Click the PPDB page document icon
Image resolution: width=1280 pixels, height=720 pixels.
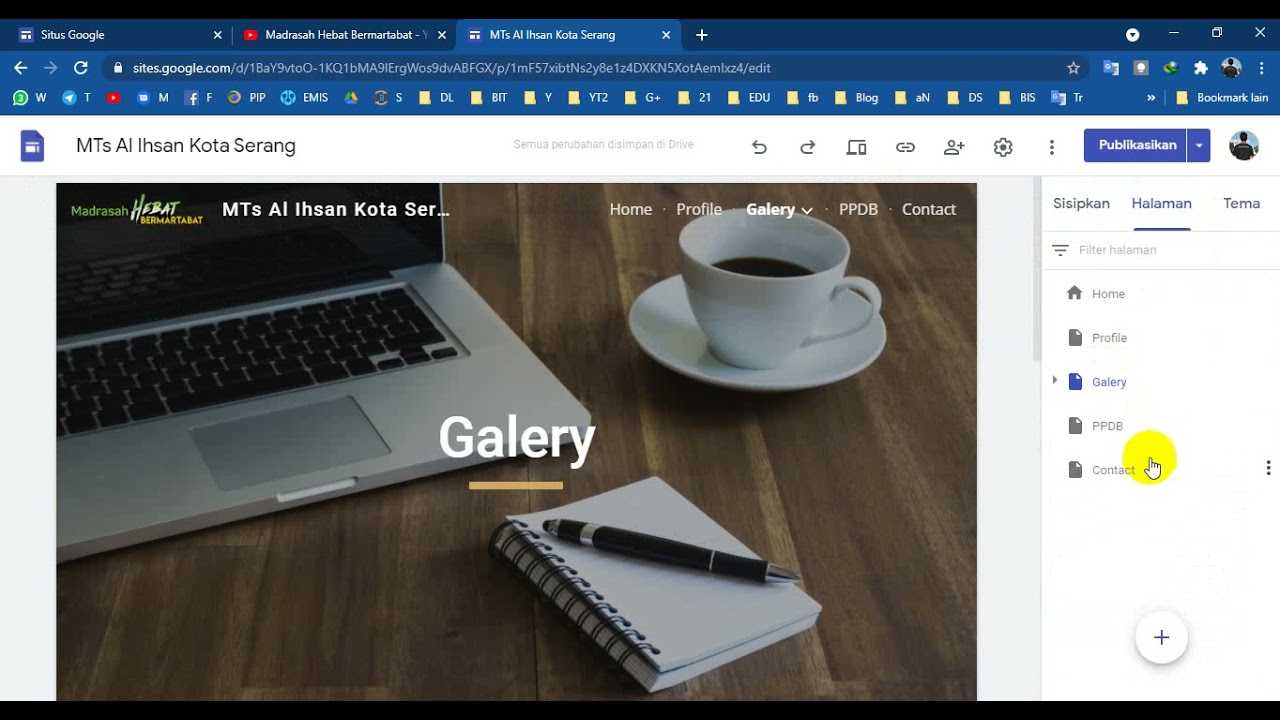pyautogui.click(x=1075, y=425)
